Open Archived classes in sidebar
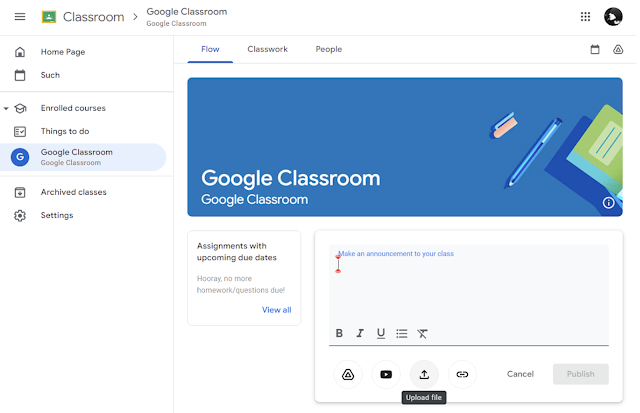The width and height of the screenshot is (640, 413). tap(73, 192)
